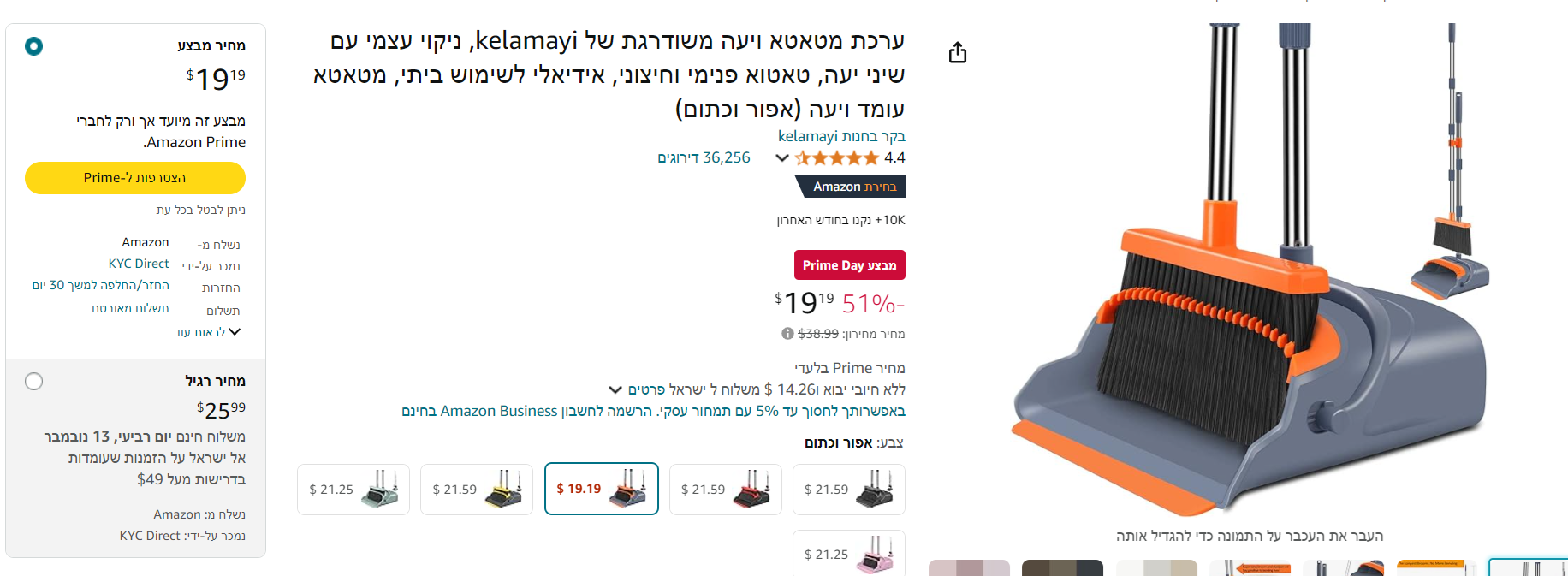Open list price info icon next to $38.99
Screen dimensions: 1568x576
[x=787, y=334]
